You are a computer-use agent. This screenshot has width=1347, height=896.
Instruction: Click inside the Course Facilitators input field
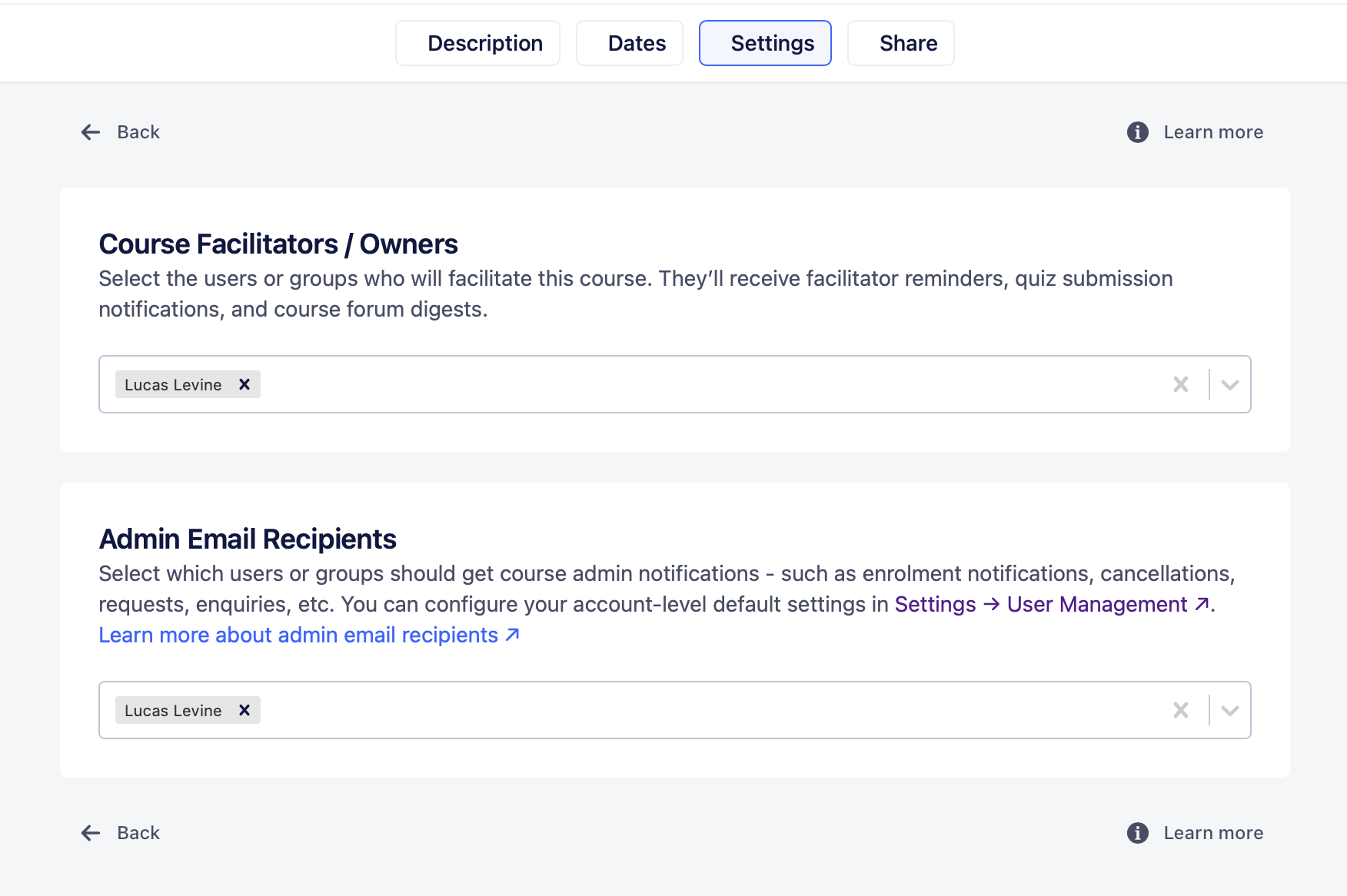pyautogui.click(x=692, y=384)
